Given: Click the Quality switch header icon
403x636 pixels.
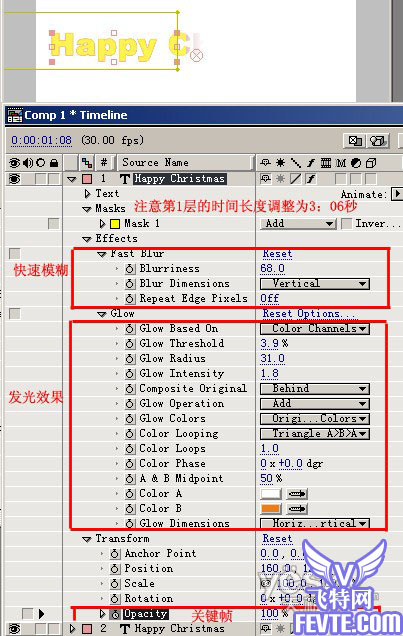Looking at the screenshot, I should click(x=296, y=163).
